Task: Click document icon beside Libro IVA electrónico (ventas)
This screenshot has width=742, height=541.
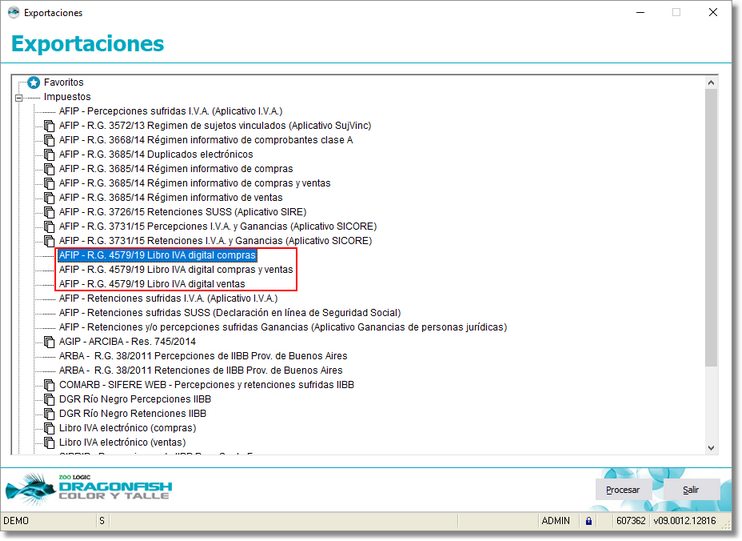Action: tap(49, 443)
